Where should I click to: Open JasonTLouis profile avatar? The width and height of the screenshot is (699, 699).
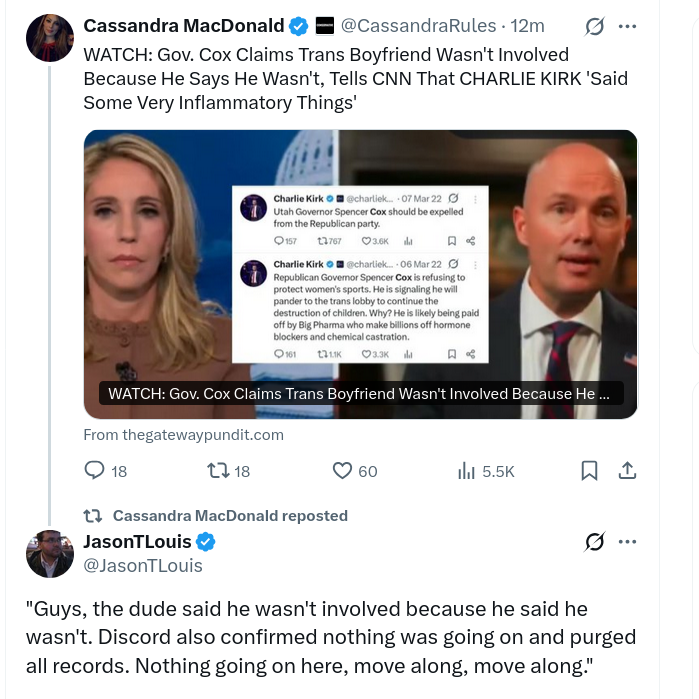tap(50, 554)
